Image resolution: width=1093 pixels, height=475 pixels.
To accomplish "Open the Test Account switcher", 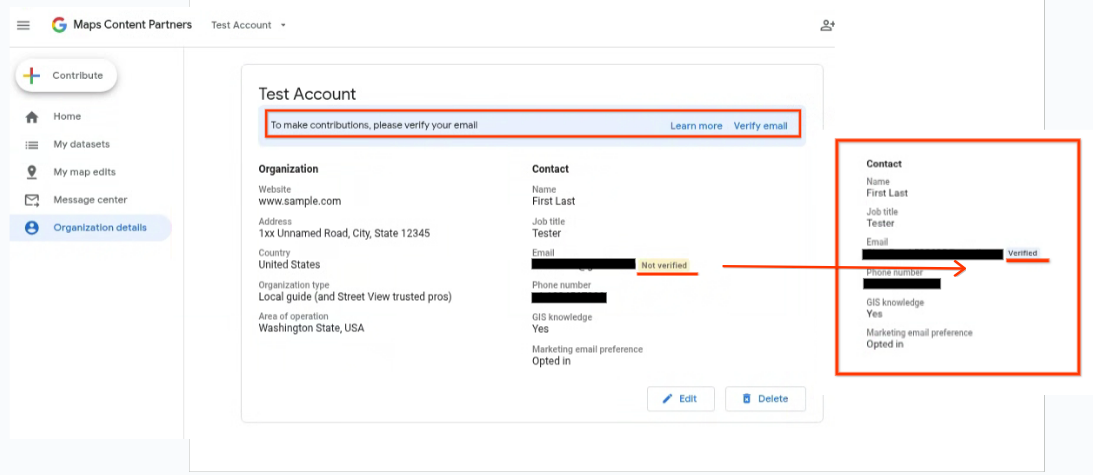I will click(x=249, y=25).
